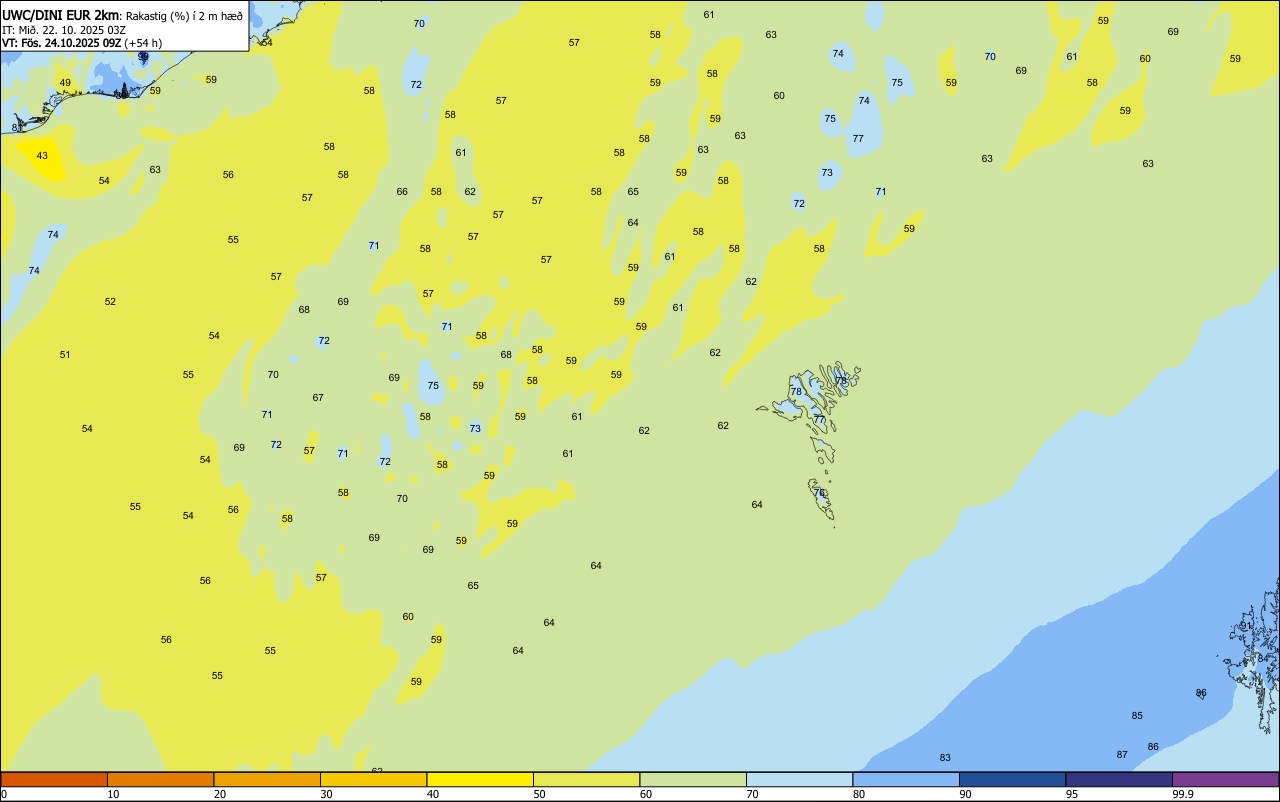
Task: Click the legend tick label '40'
Action: [433, 794]
